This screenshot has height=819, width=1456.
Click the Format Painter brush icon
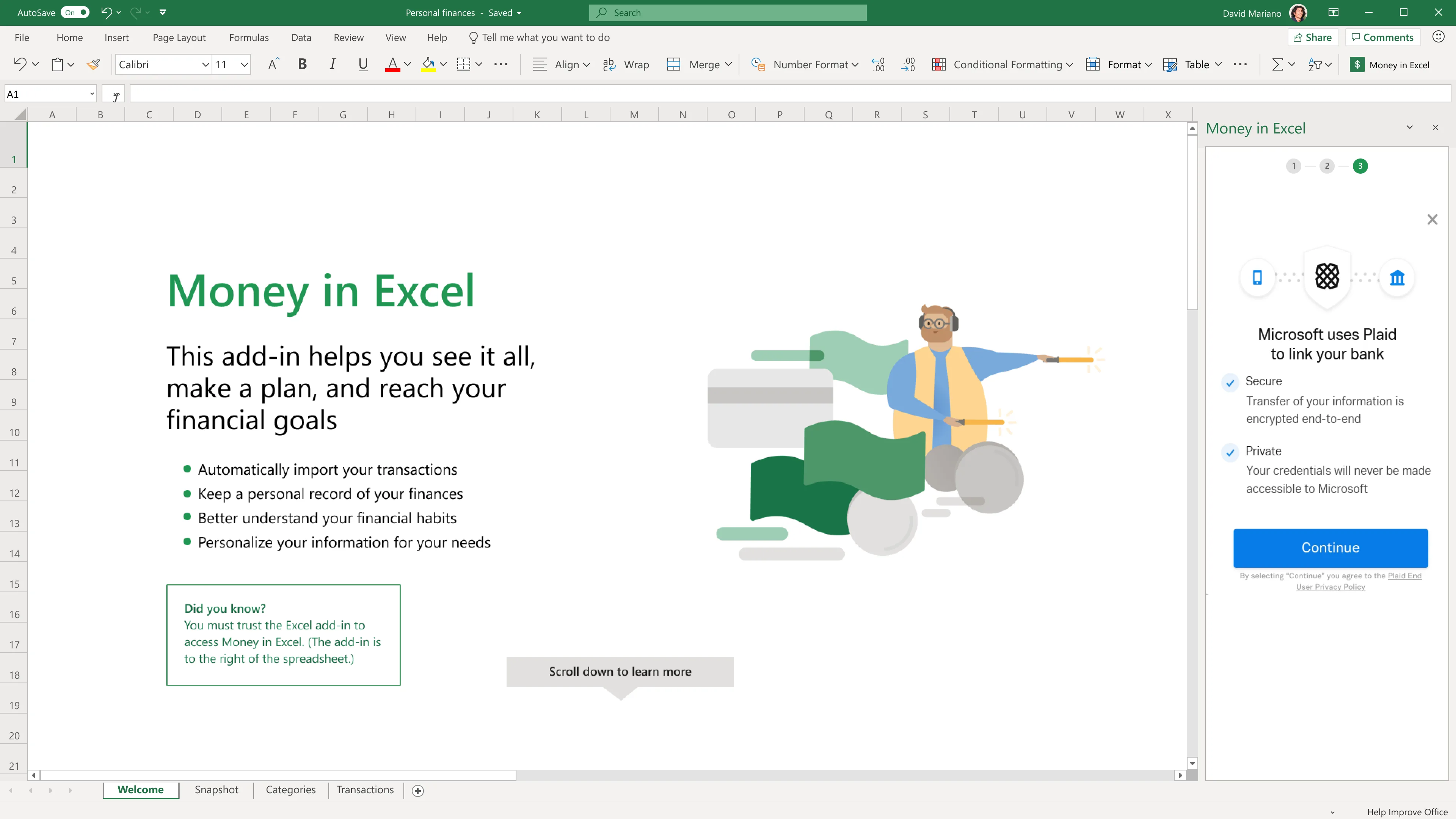tap(94, 64)
